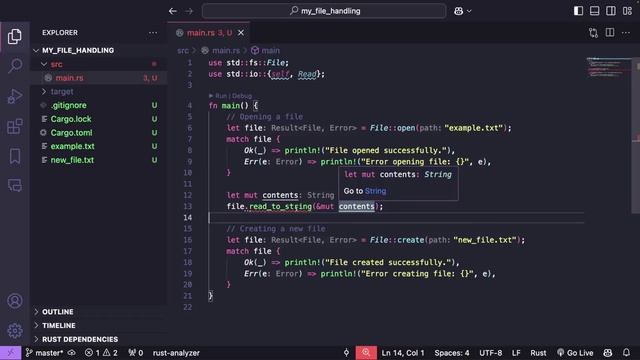Open changes compare icon in editor toolbar
640x360 pixels.
coord(593,33)
